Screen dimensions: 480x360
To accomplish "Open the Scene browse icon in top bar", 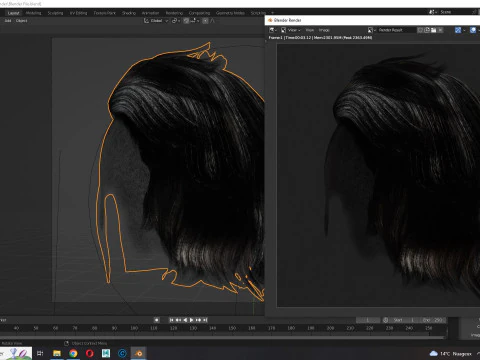I will point(433,12).
